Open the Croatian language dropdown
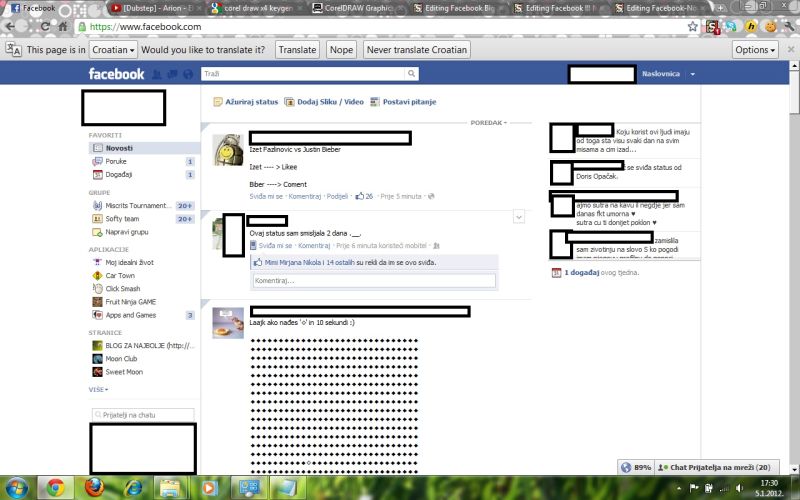800x500 pixels. coord(113,50)
